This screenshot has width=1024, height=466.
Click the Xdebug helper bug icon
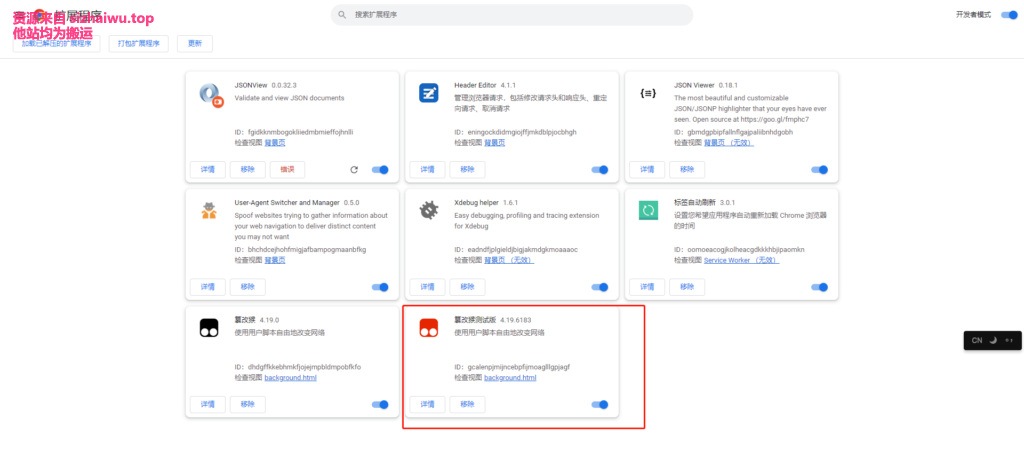[429, 210]
